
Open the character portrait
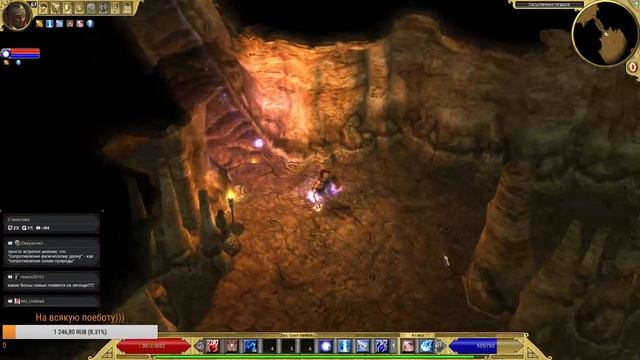pyautogui.click(x=17, y=16)
